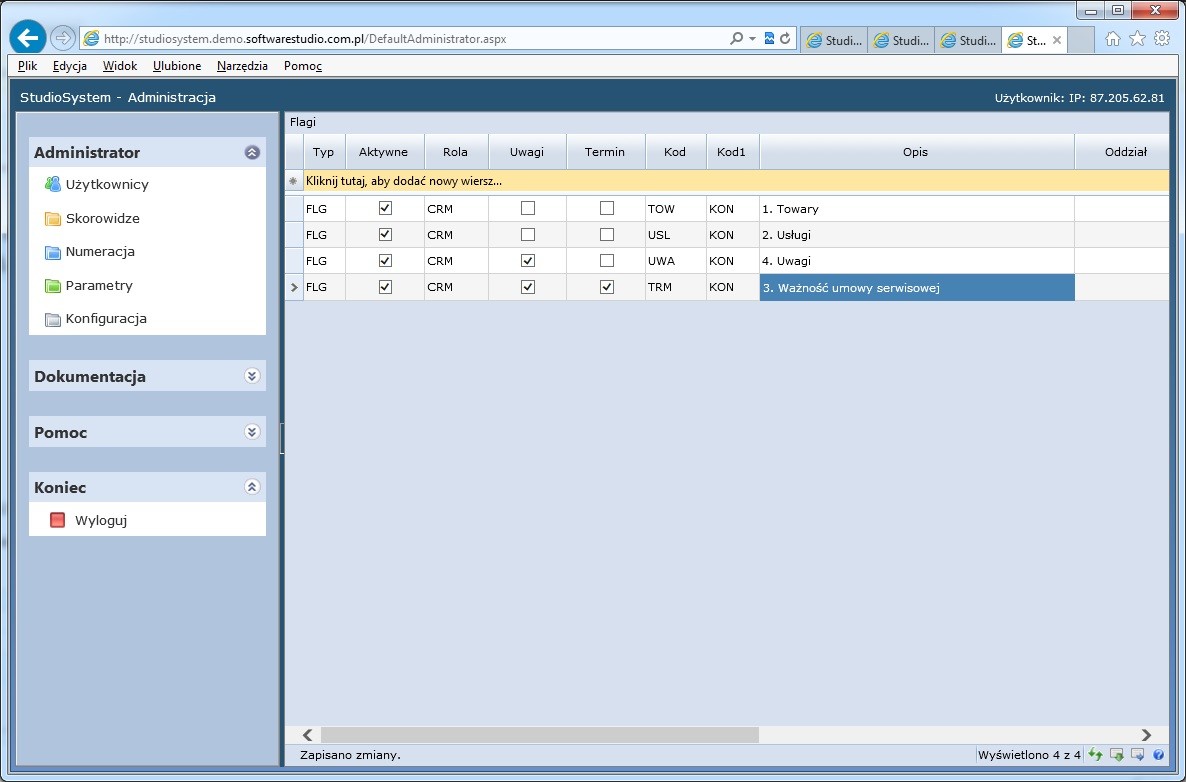The height and width of the screenshot is (782, 1186).
Task: Collapse the Koniec panel
Action: tap(253, 487)
